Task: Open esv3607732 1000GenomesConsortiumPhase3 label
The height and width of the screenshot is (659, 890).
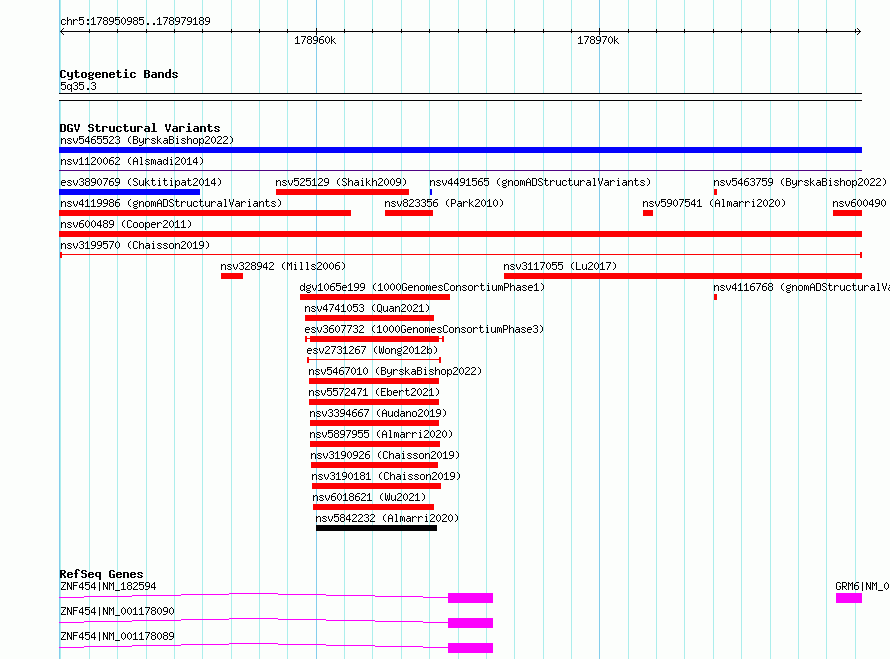Action: click(424, 329)
